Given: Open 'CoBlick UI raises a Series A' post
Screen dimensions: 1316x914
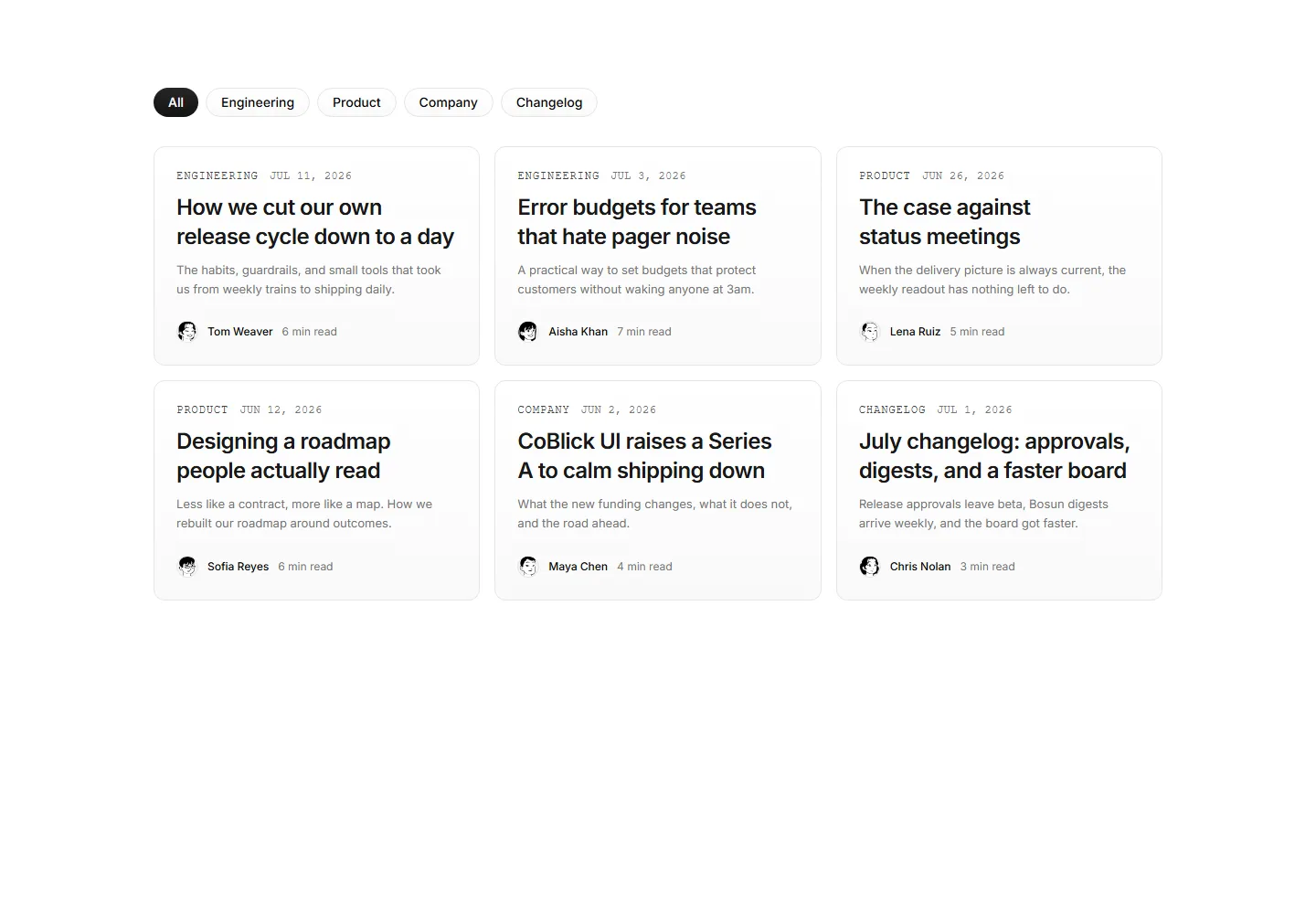Looking at the screenshot, I should (644, 456).
